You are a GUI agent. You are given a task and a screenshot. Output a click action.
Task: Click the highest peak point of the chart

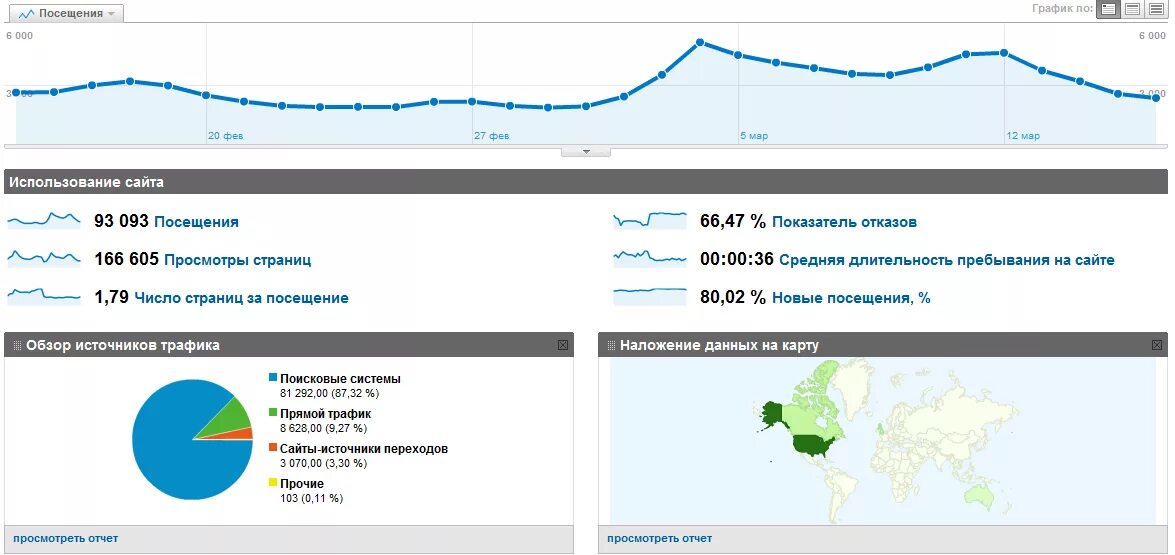(700, 43)
